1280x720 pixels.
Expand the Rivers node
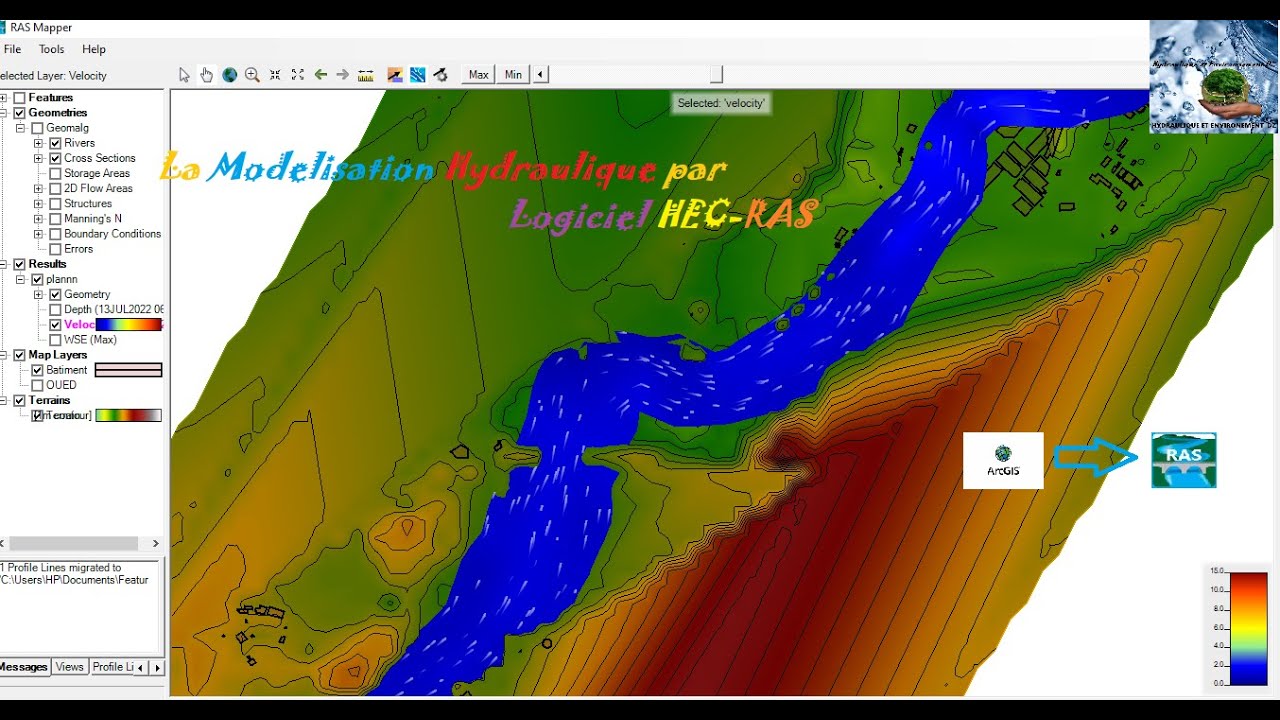pyautogui.click(x=38, y=143)
